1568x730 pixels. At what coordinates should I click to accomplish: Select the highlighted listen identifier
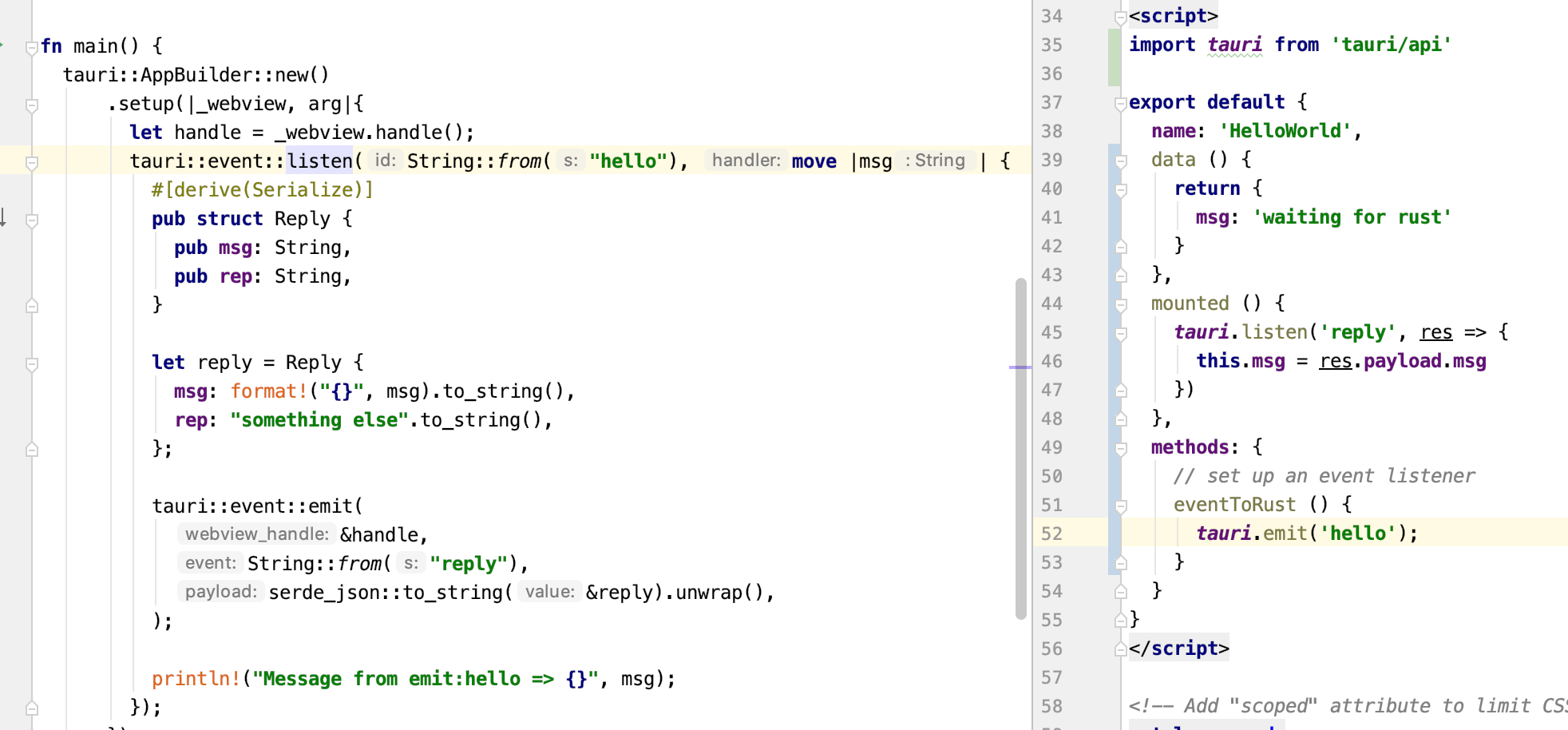click(319, 161)
